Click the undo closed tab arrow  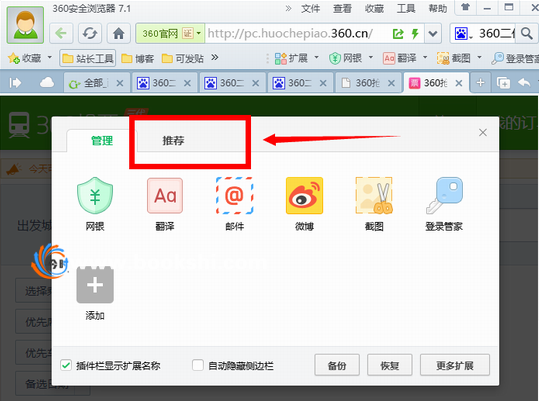pyautogui.click(x=524, y=82)
